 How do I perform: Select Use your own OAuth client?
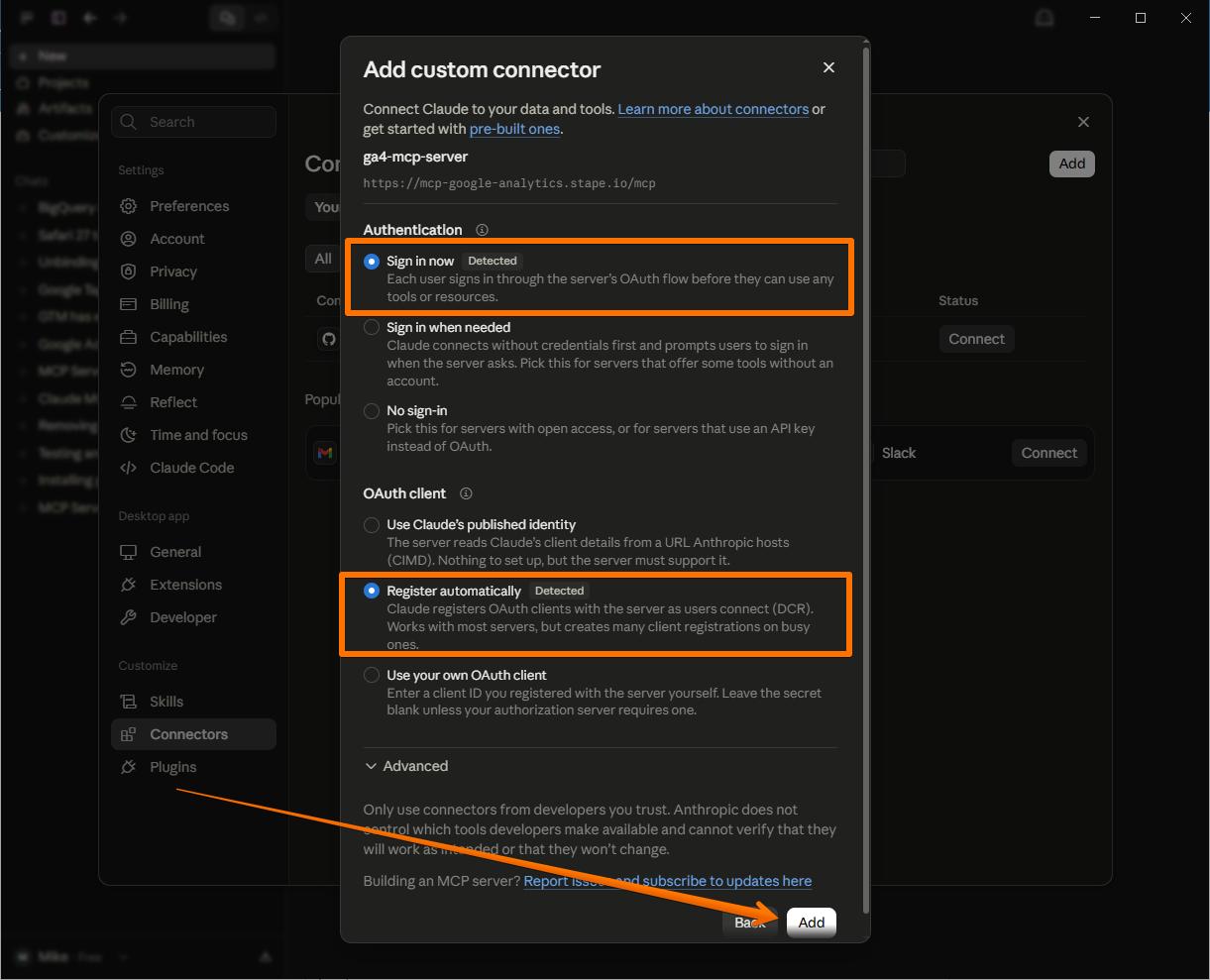[372, 675]
